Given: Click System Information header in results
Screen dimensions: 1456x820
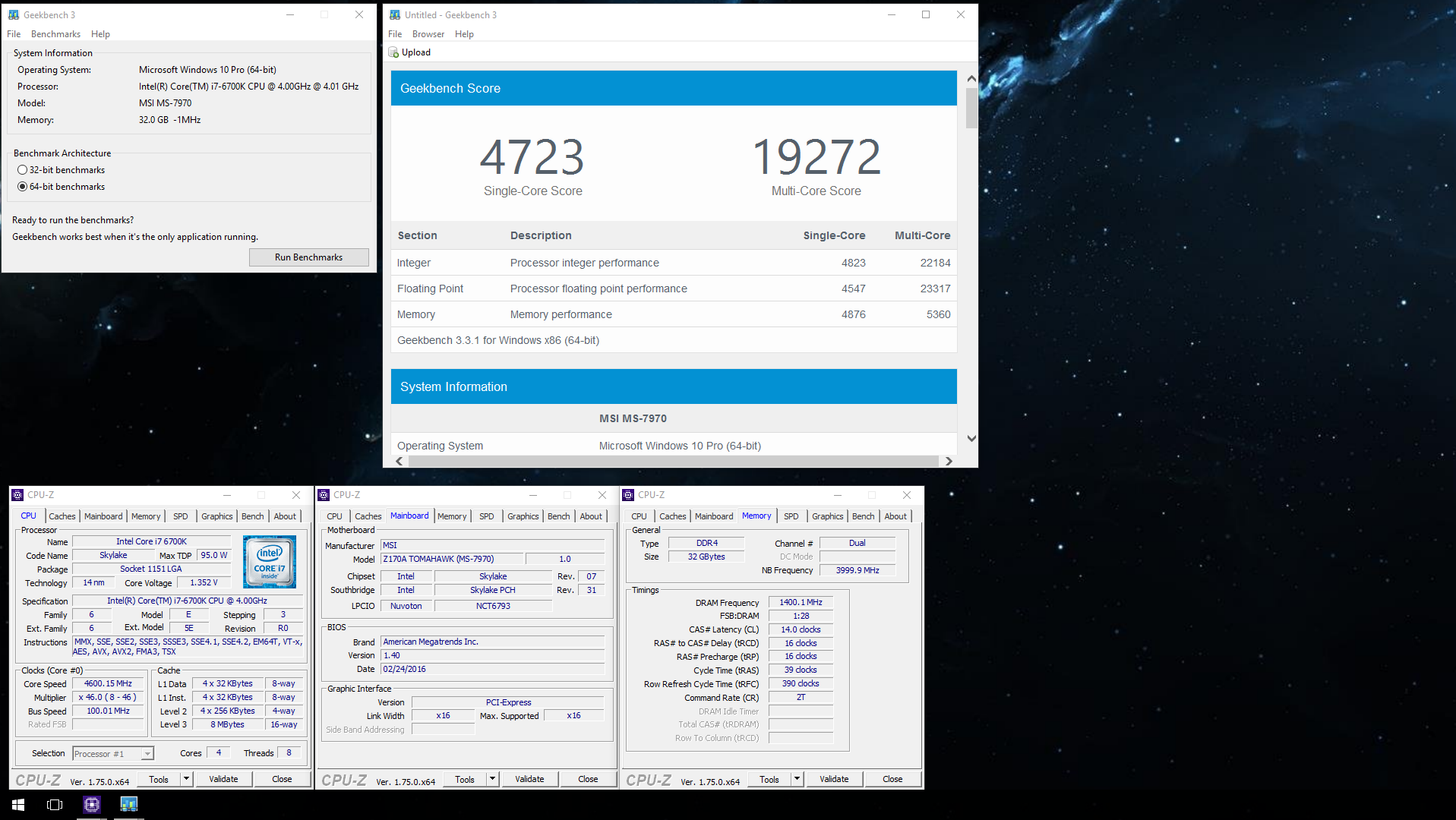Looking at the screenshot, I should (674, 386).
